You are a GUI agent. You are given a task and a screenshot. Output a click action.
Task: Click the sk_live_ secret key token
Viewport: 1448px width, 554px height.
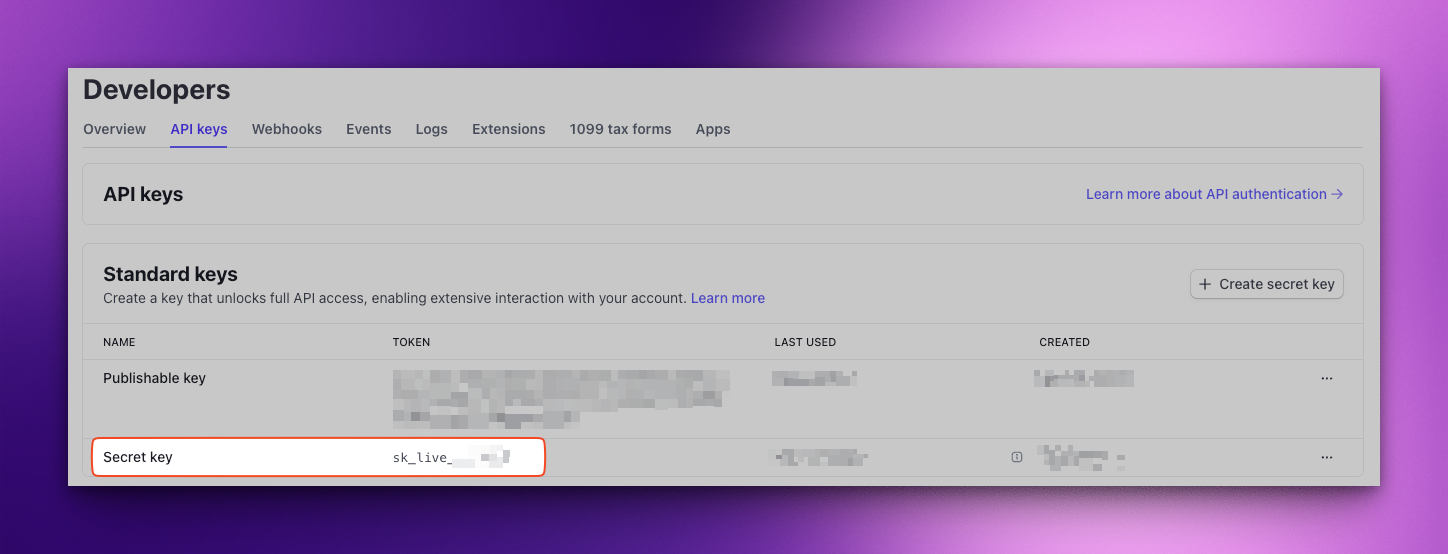[452, 458]
